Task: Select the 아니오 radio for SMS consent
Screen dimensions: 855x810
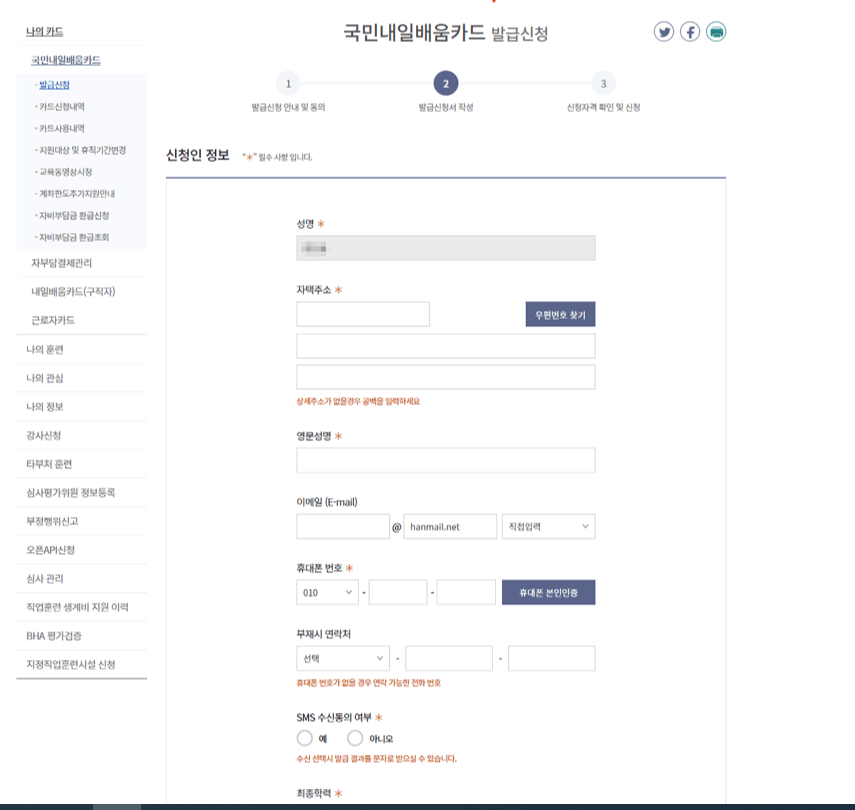Action: point(356,740)
